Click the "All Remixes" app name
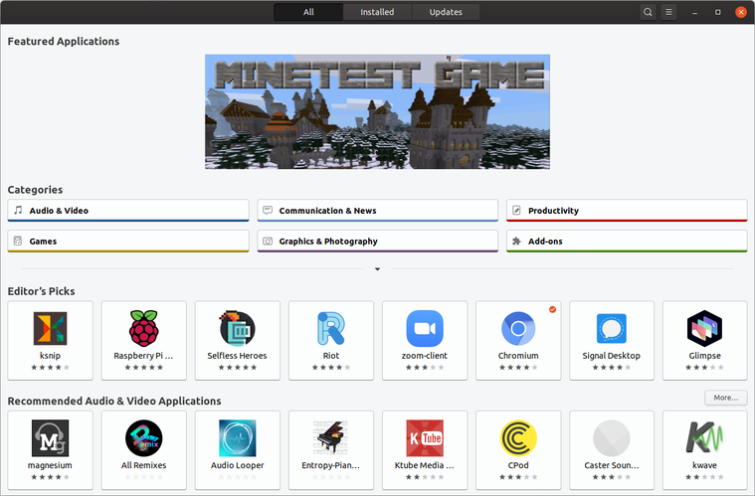The image size is (755, 496). pyautogui.click(x=143, y=466)
